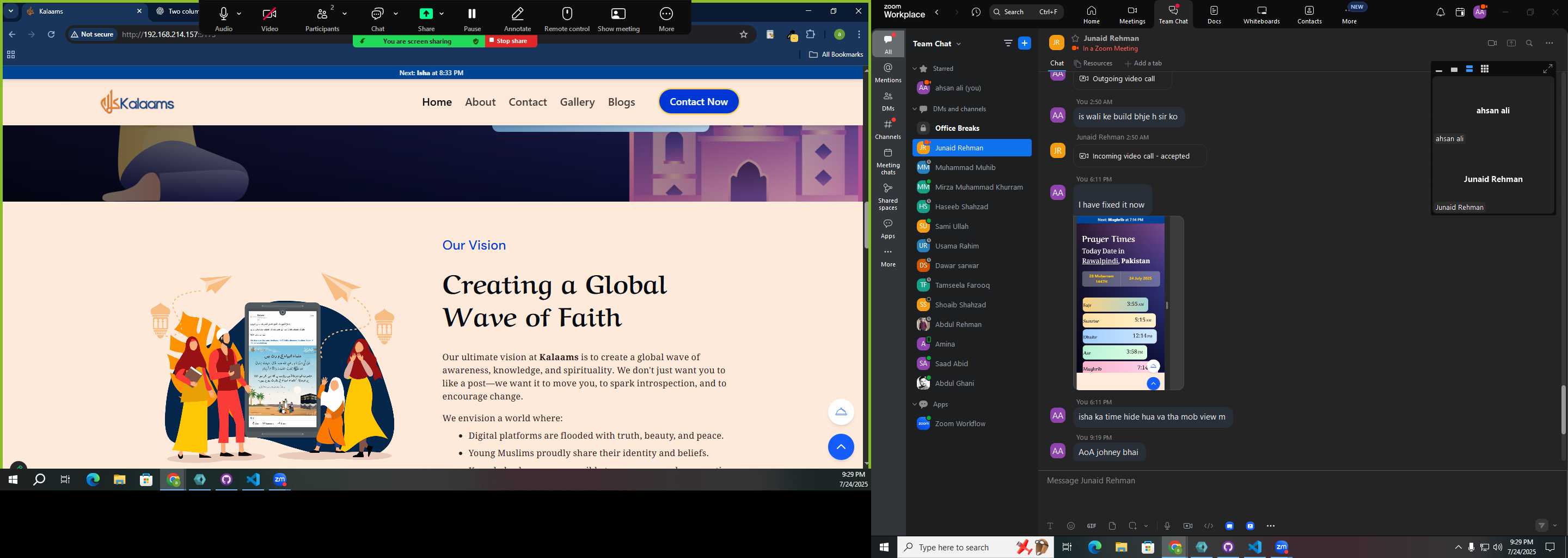Bookmark this page with the star icon

[x=743, y=35]
